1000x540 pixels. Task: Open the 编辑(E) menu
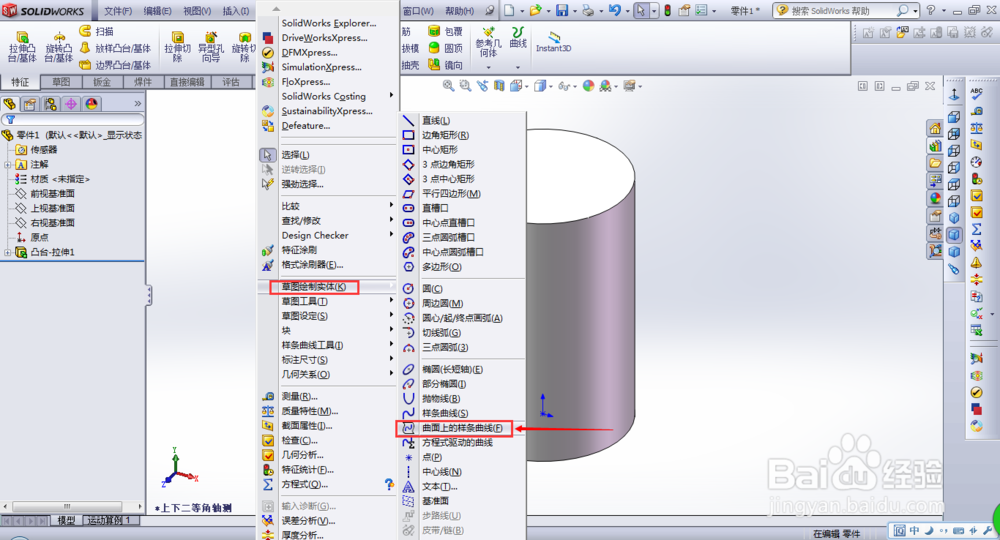click(158, 11)
